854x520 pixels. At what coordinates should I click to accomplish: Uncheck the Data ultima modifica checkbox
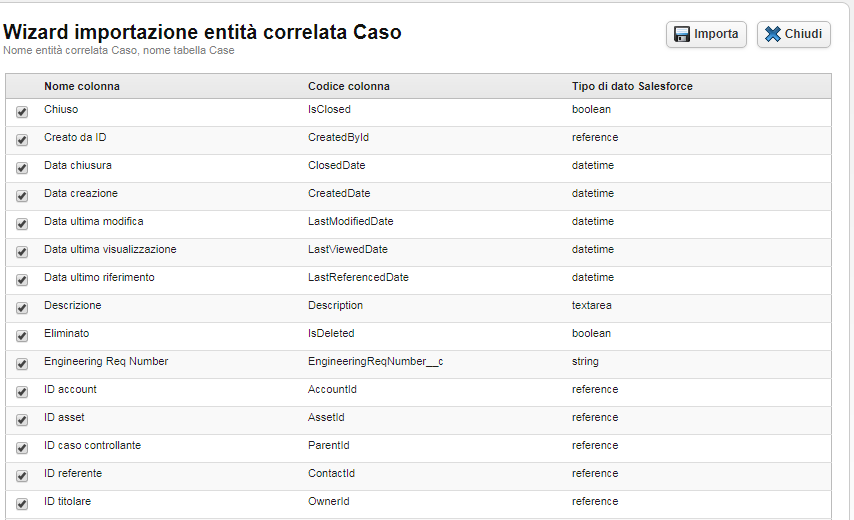tap(22, 224)
